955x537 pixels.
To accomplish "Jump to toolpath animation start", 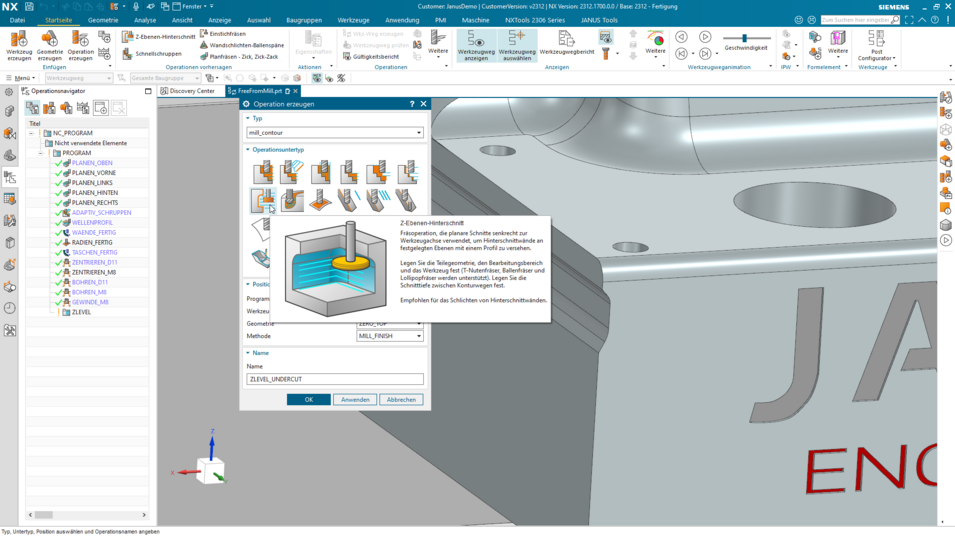I will coord(682,54).
